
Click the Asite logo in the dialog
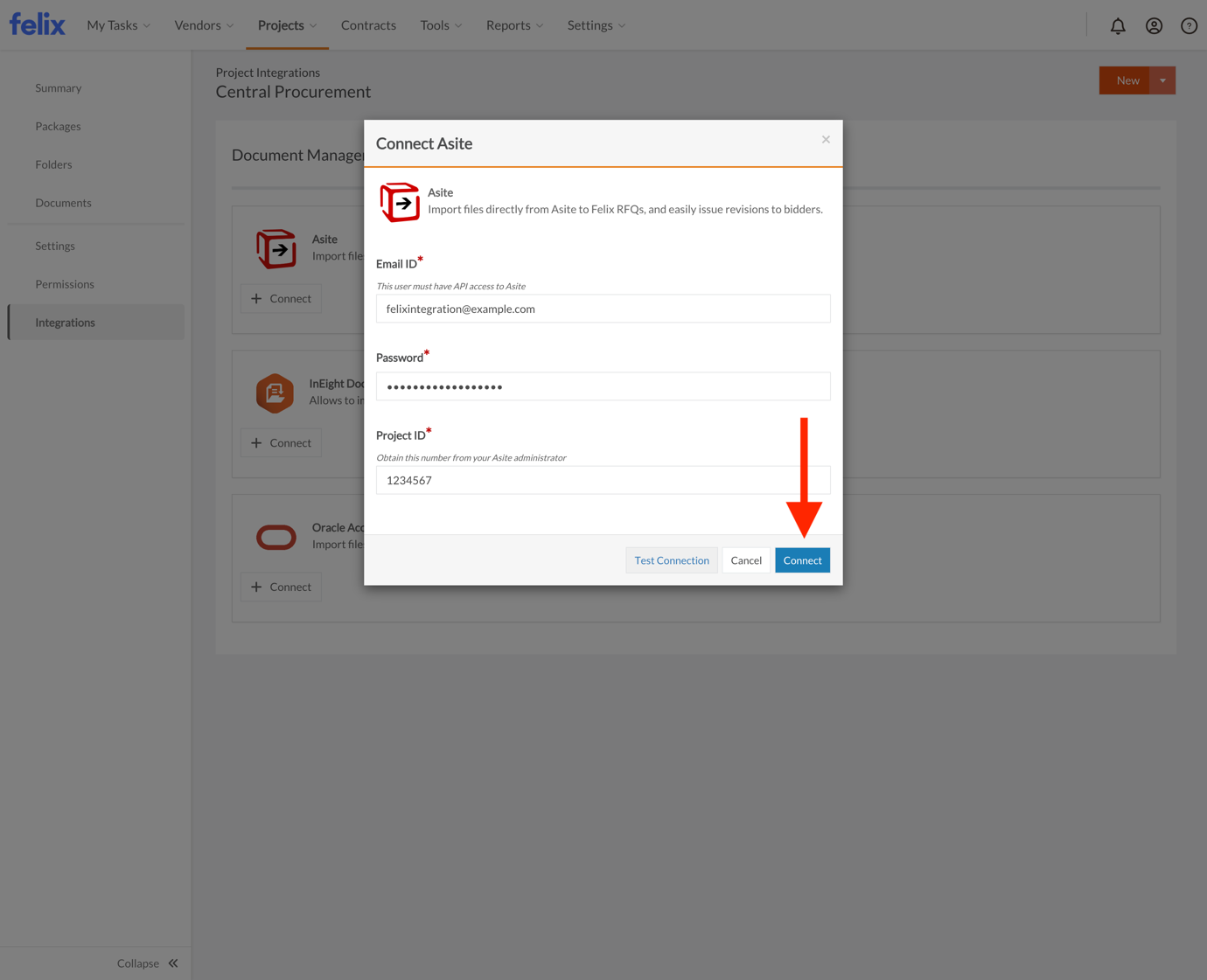point(400,202)
